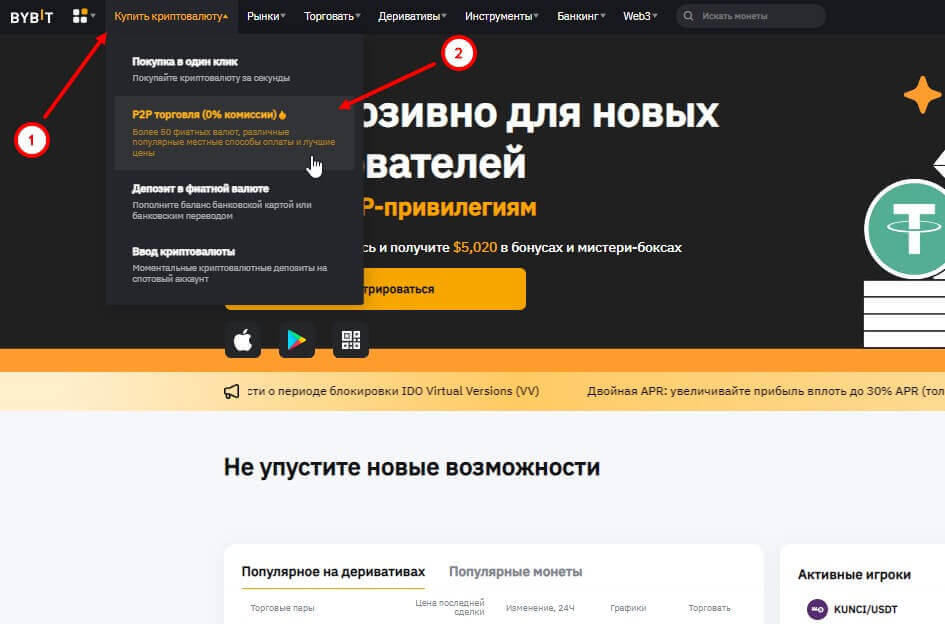Expand the Торговать dropdown menu

(332, 16)
